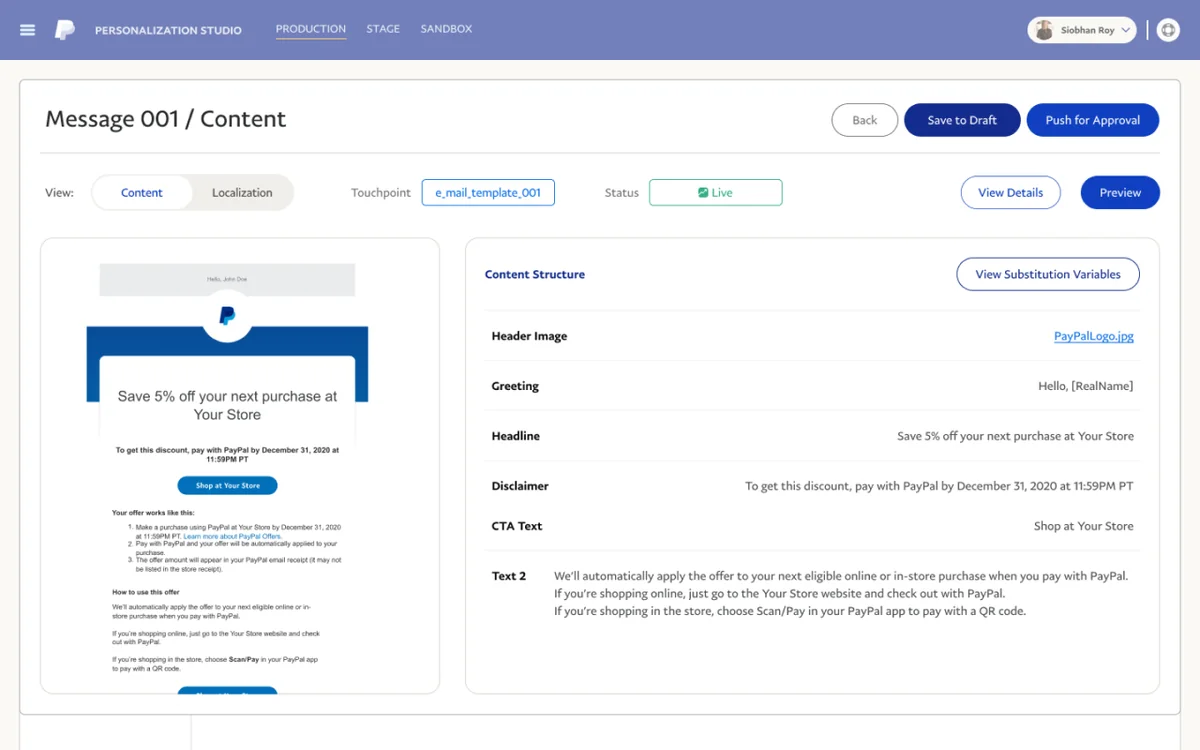Click the help icon beside user menu
The image size is (1200, 750).
point(1168,30)
